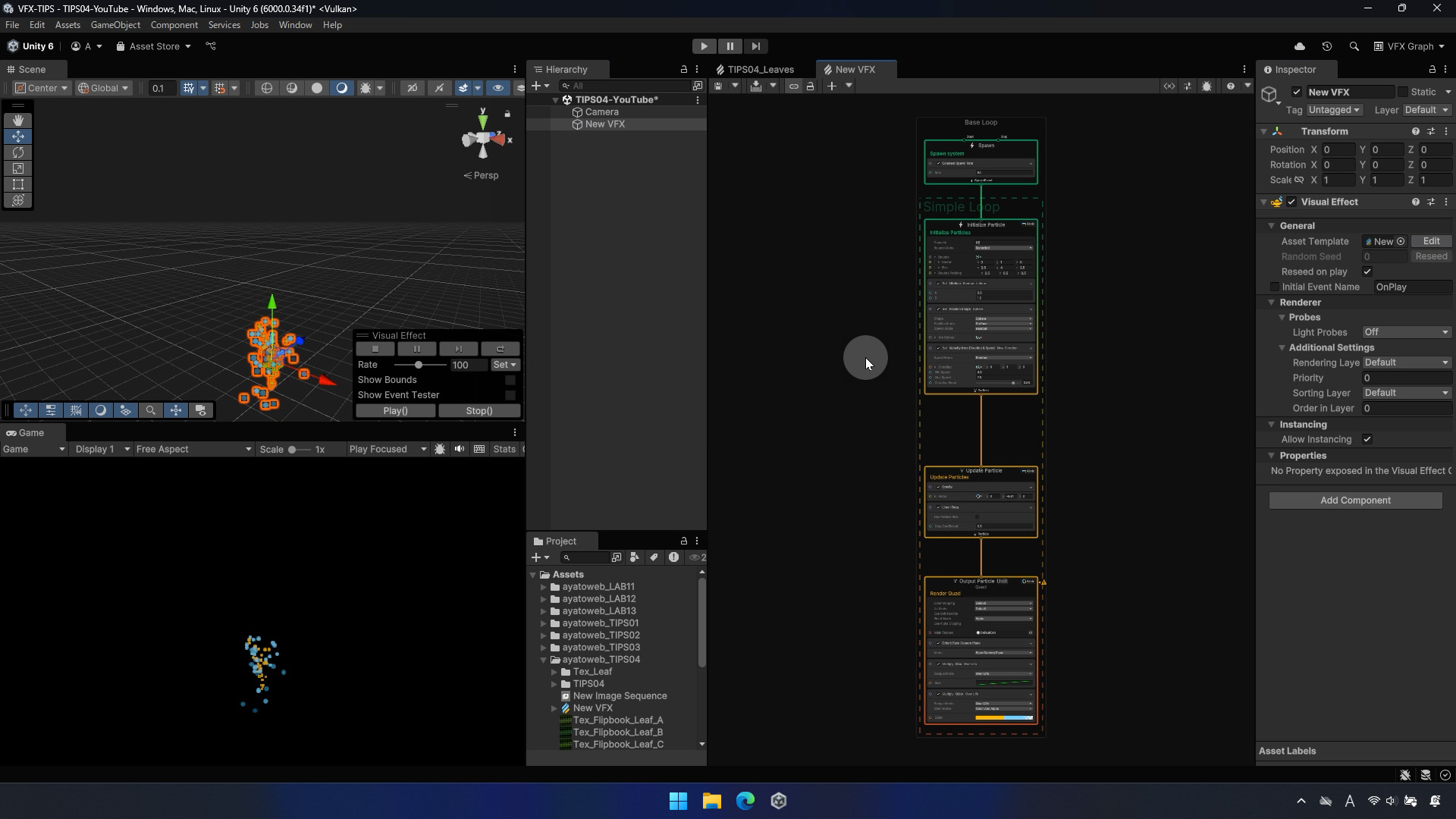This screenshot has width=1456, height=819.
Task: Enable Show Bounds checkbox
Action: tap(510, 380)
